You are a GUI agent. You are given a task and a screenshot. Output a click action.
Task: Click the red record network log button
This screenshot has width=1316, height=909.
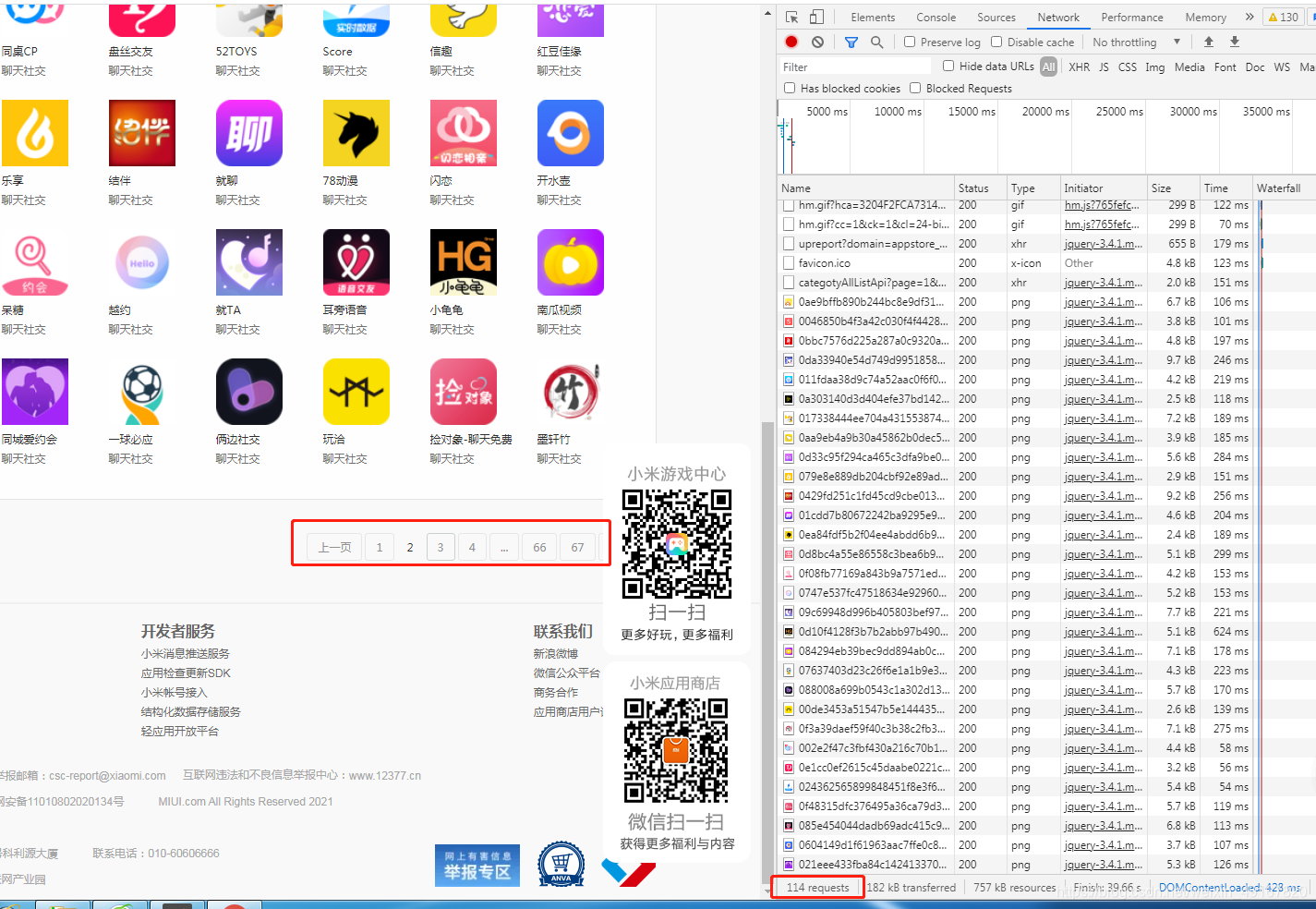point(791,42)
